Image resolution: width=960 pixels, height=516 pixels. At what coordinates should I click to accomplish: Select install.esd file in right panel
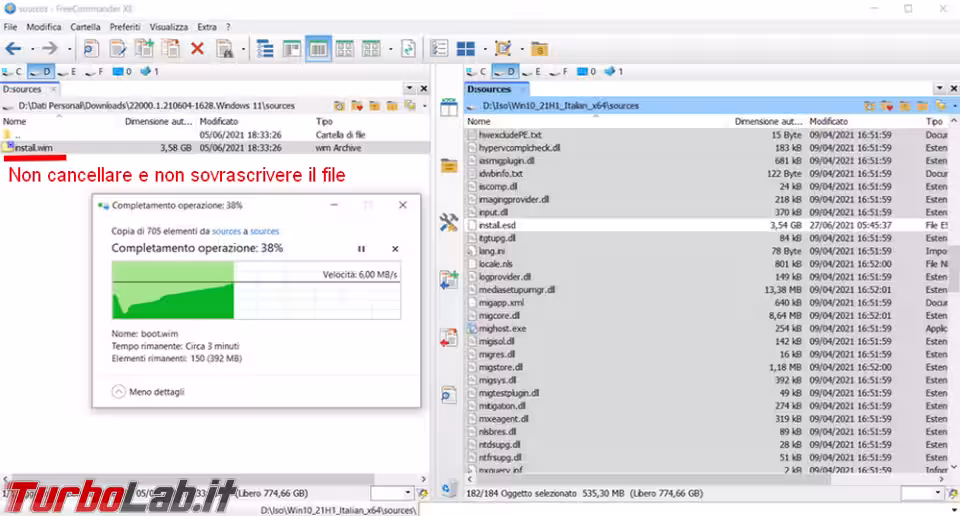coord(497,225)
